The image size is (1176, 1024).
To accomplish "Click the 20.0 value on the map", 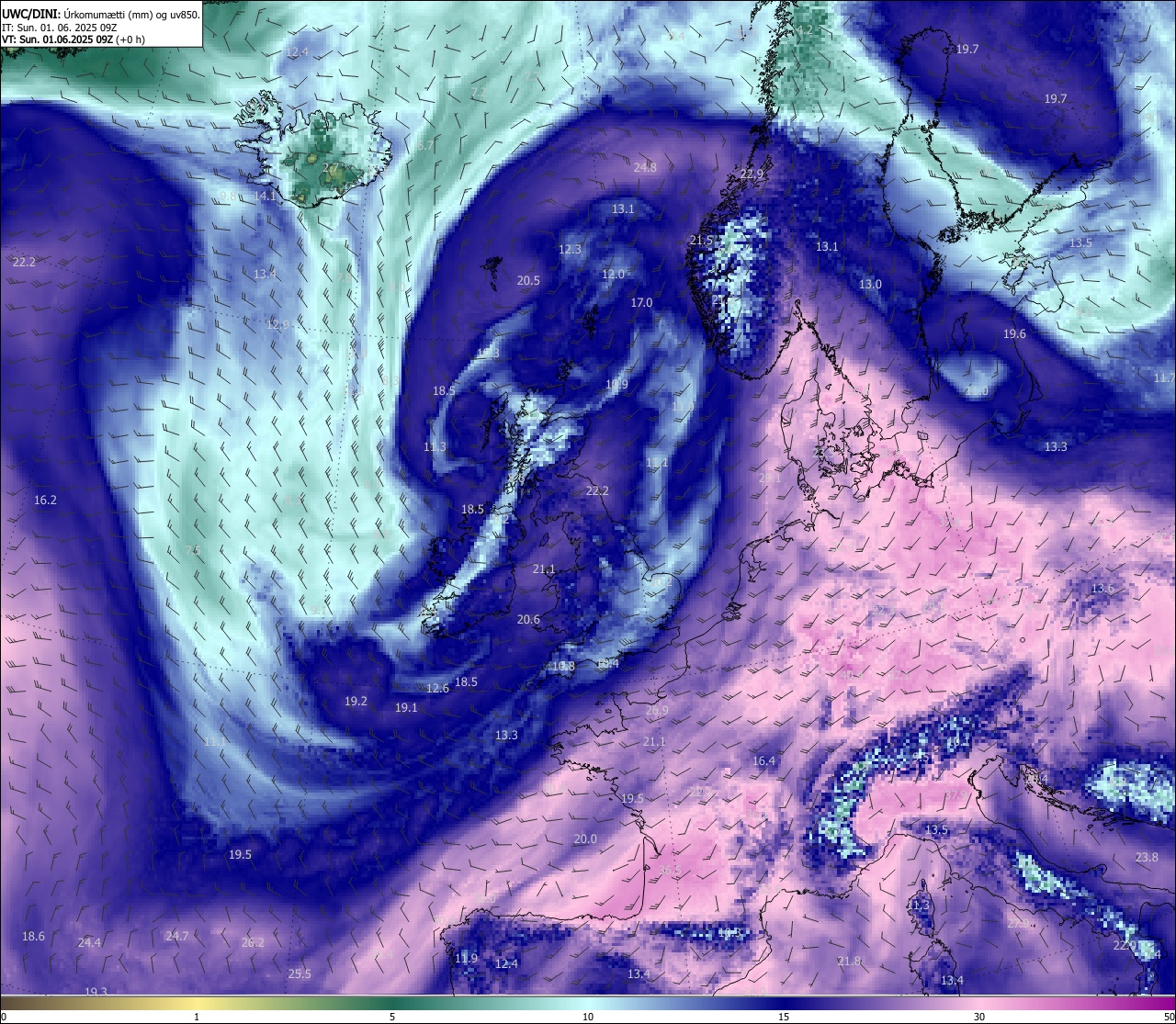I will point(585,839).
